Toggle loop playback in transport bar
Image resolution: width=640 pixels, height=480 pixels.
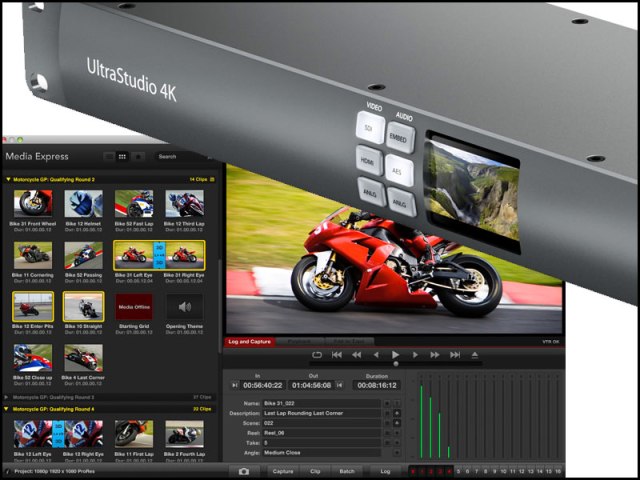[317, 355]
